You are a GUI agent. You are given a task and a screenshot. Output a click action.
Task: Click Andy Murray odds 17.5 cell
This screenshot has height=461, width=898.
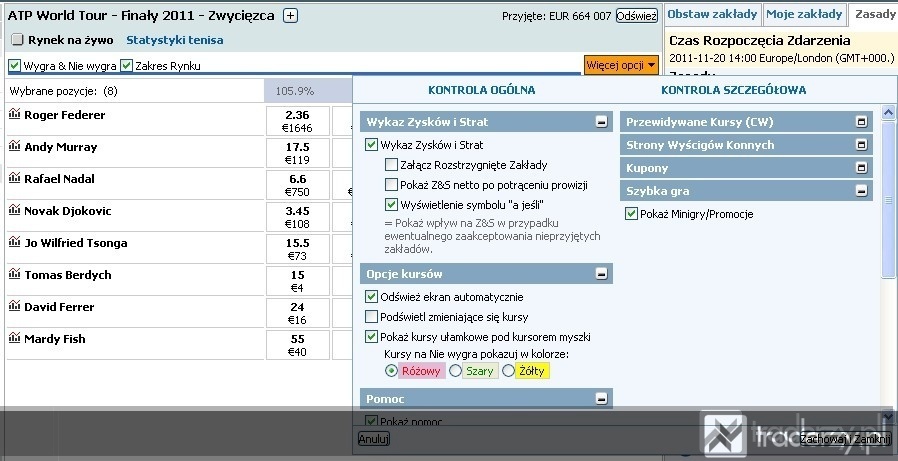[298, 153]
